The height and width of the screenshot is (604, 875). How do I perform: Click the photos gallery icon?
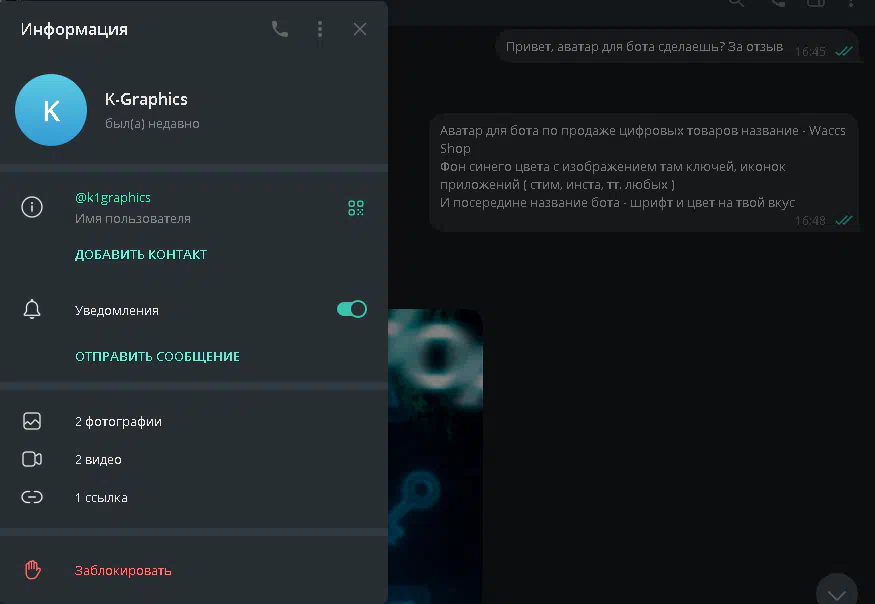pos(32,422)
